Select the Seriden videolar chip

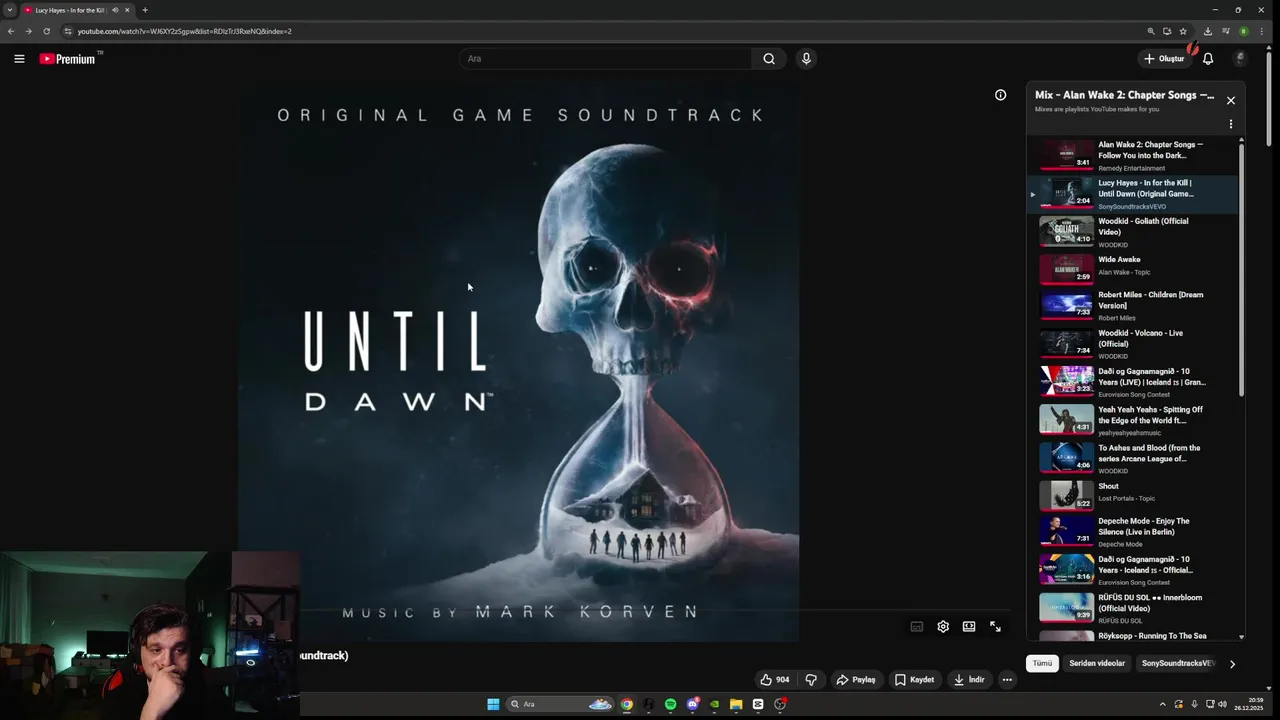tap(1097, 663)
